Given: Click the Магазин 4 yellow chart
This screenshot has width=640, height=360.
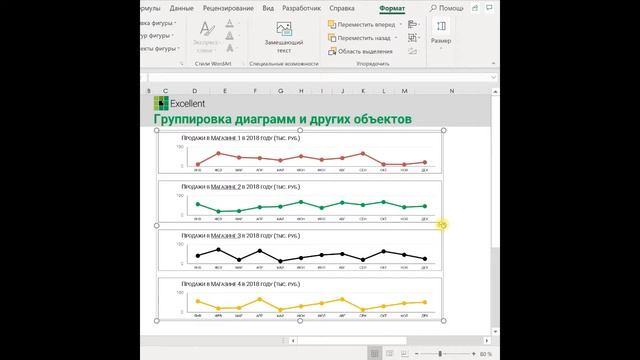Looking at the screenshot, I should (x=300, y=298).
